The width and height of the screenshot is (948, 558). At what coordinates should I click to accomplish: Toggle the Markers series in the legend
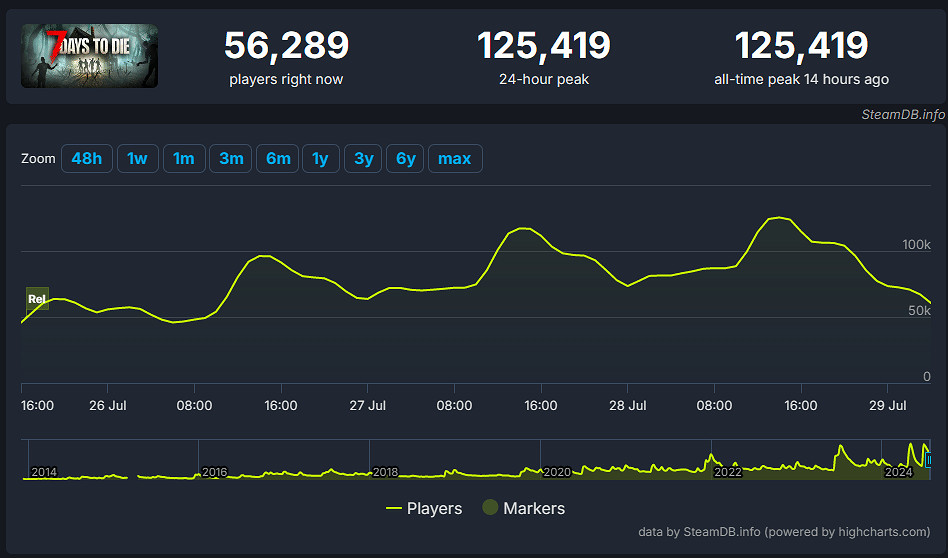pos(523,509)
